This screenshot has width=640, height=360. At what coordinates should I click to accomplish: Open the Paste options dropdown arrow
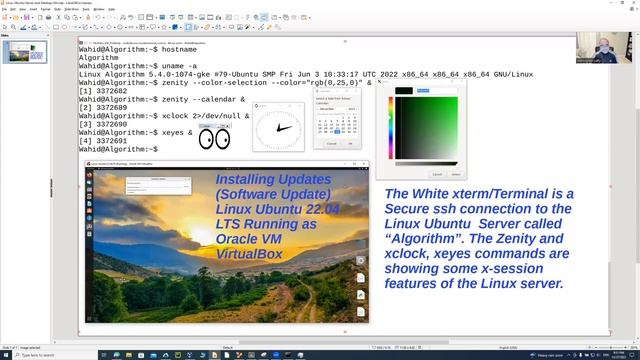80,18
